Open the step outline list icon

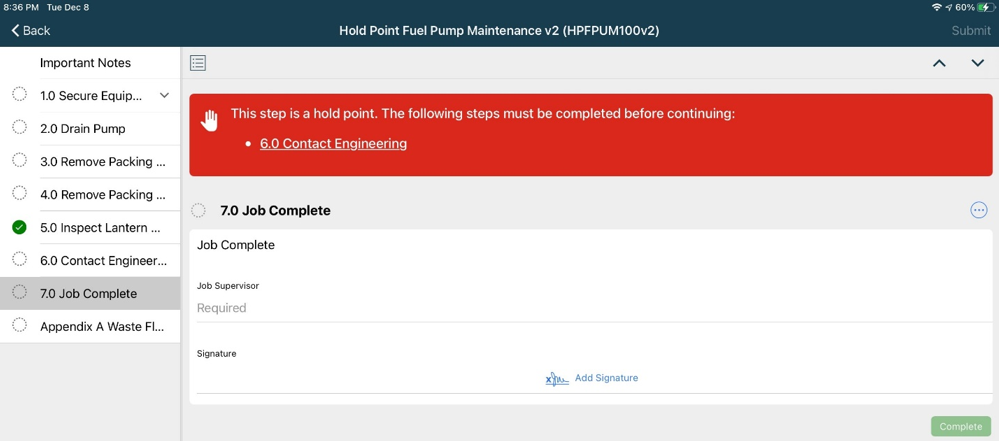tap(198, 63)
